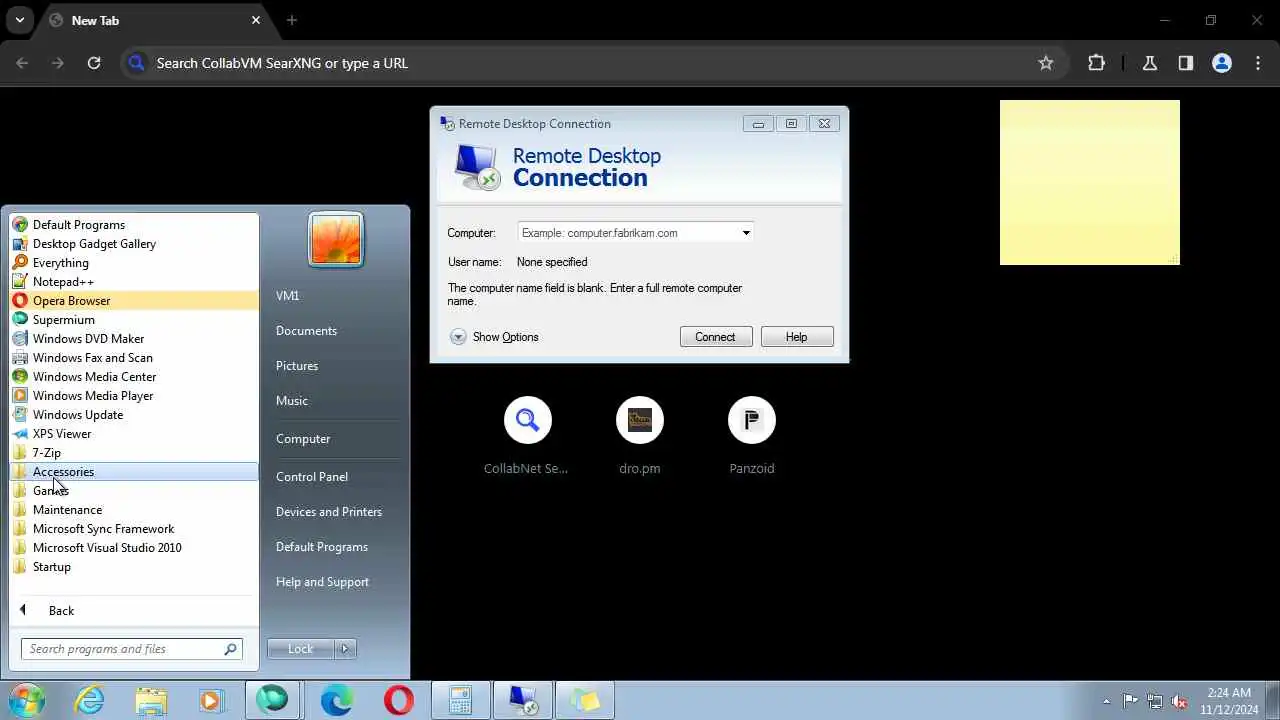This screenshot has height=720, width=1280.
Task: Switch to Calculator in the taskbar
Action: click(x=460, y=700)
